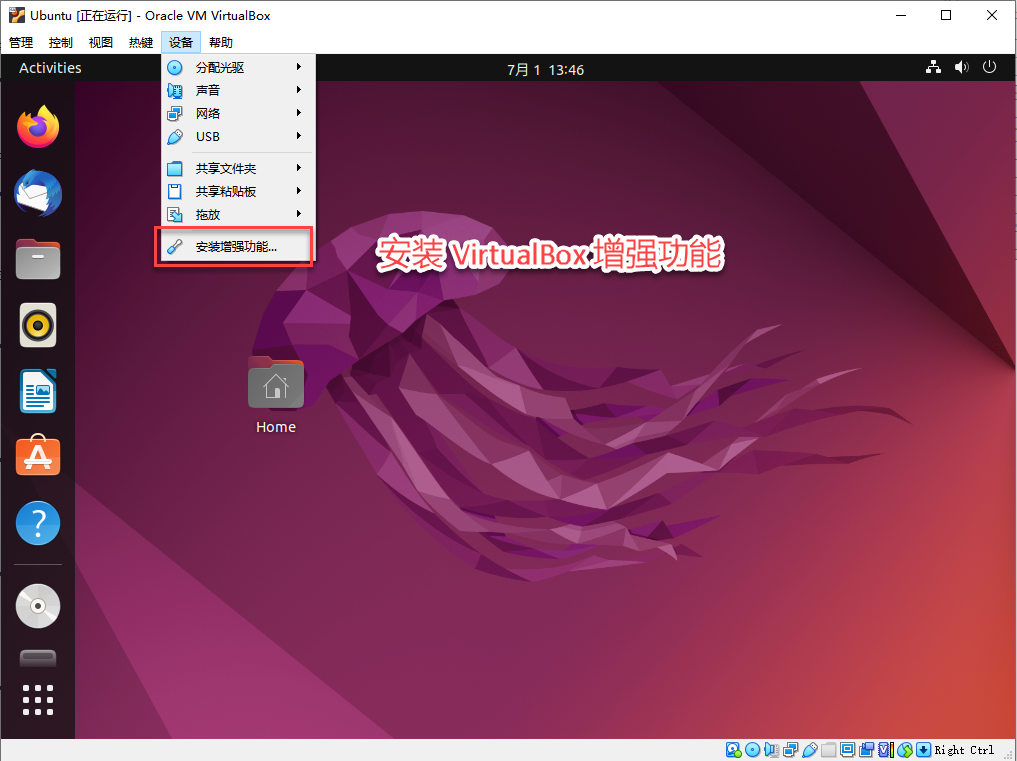Click the network icon in Ubuntu top bar
Image resolution: width=1017 pixels, height=761 pixels.
click(x=933, y=67)
